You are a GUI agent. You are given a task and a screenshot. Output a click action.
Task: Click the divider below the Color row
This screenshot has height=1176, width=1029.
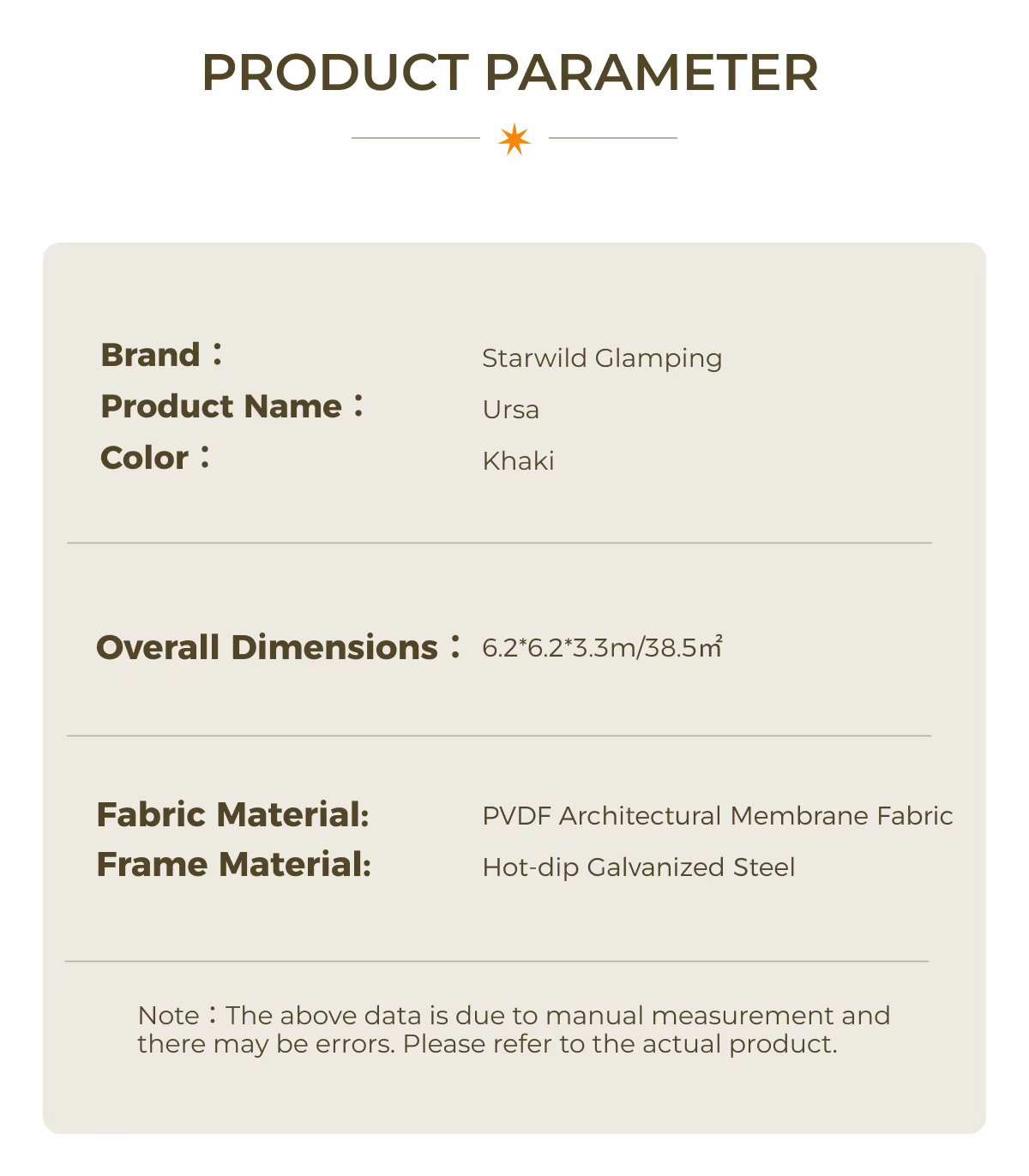pos(499,543)
